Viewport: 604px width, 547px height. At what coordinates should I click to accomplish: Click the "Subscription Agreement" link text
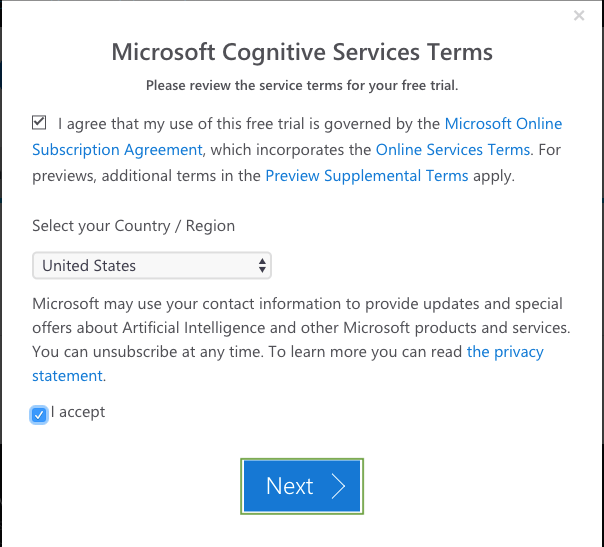(117, 150)
